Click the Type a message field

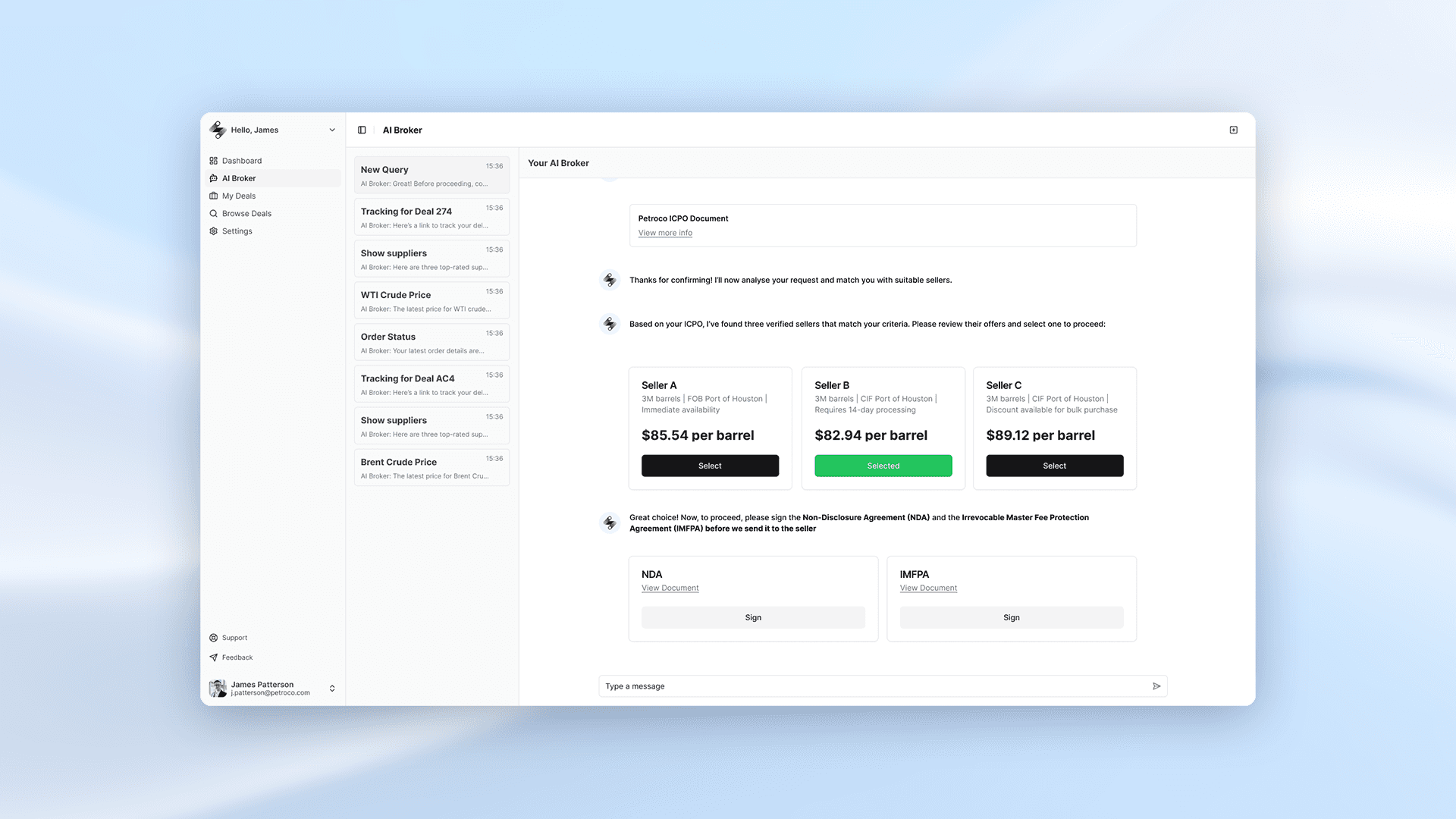[872, 686]
